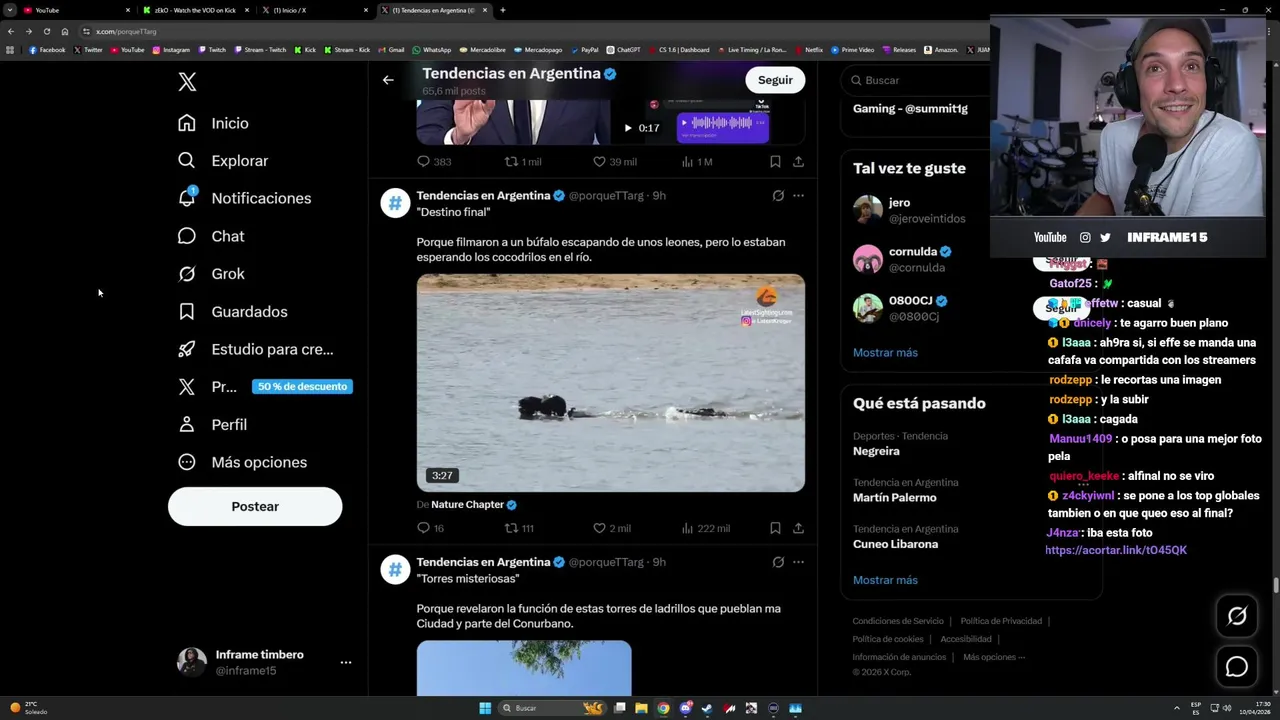Show more under Qué está pasando
This screenshot has height=720, width=1280.
[885, 580]
